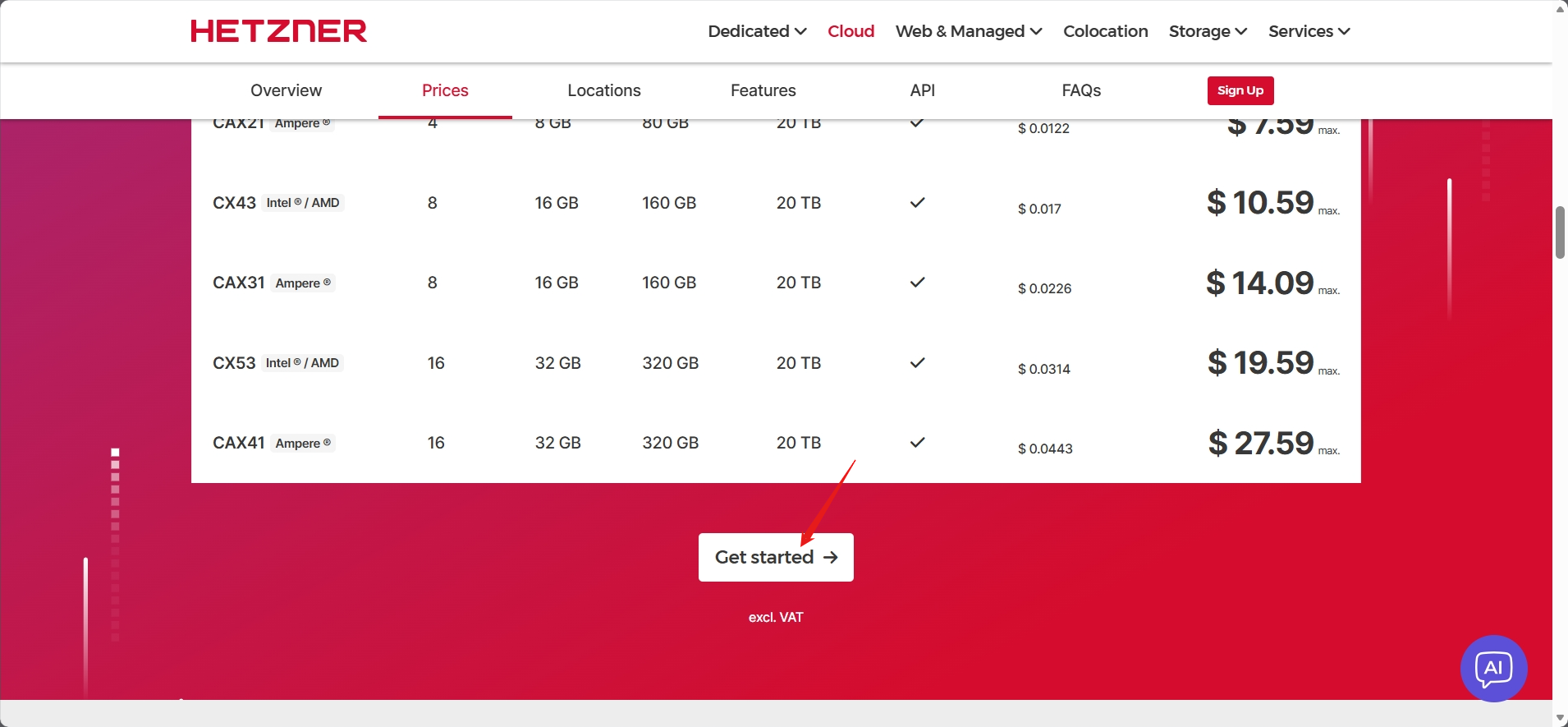The width and height of the screenshot is (1568, 727).
Task: Click the Ampere badge next to CAX41
Action: coord(303,444)
